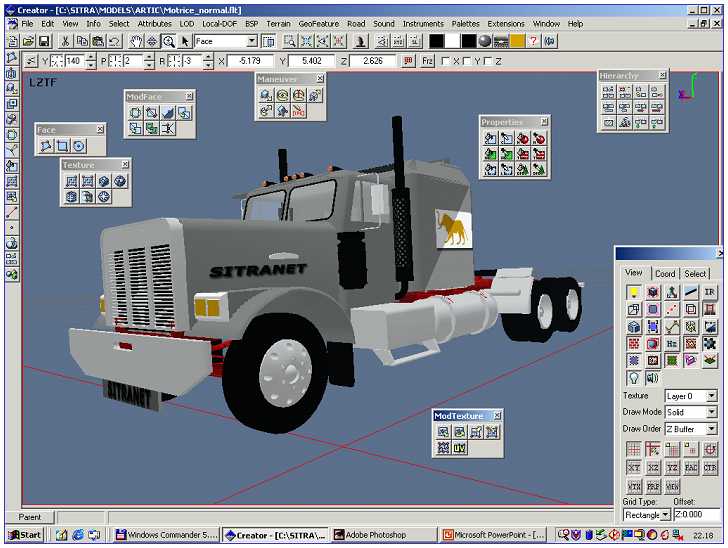This screenshot has width=728, height=548.
Task: Click the red question mark help icon
Action: click(533, 41)
